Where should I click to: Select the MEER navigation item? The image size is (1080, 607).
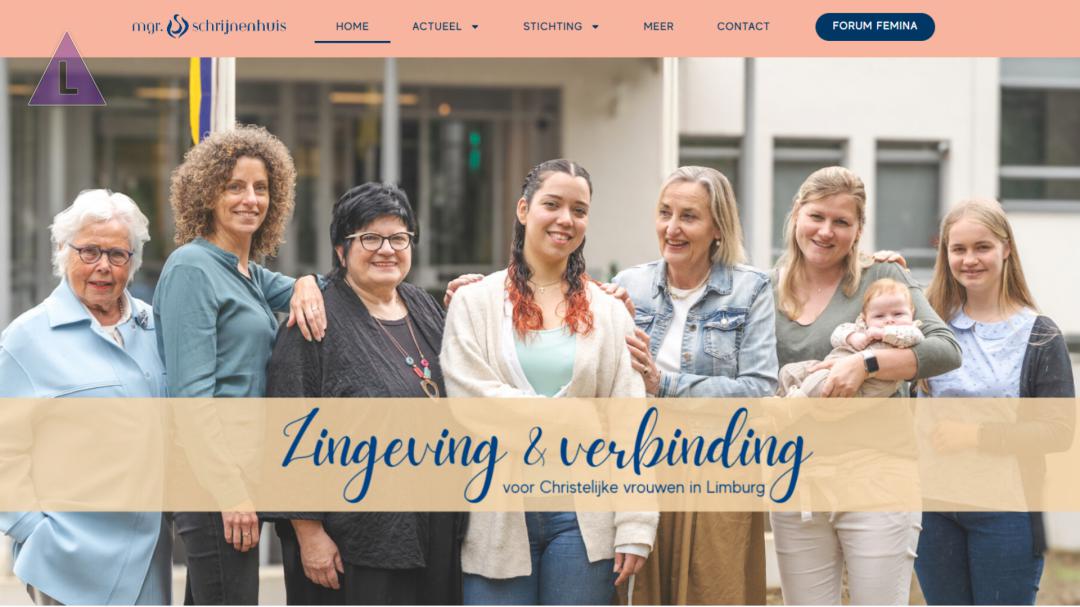[x=658, y=26]
